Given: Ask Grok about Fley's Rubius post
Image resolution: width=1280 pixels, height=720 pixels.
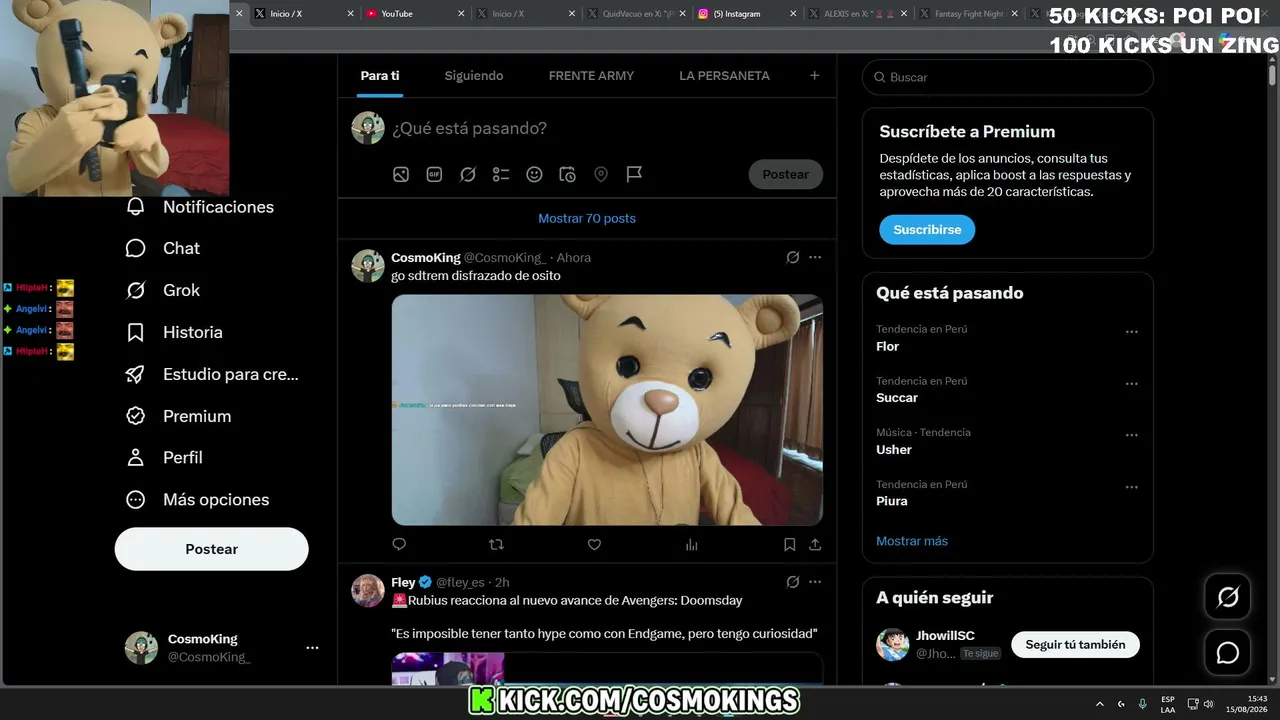Looking at the screenshot, I should click(x=793, y=582).
